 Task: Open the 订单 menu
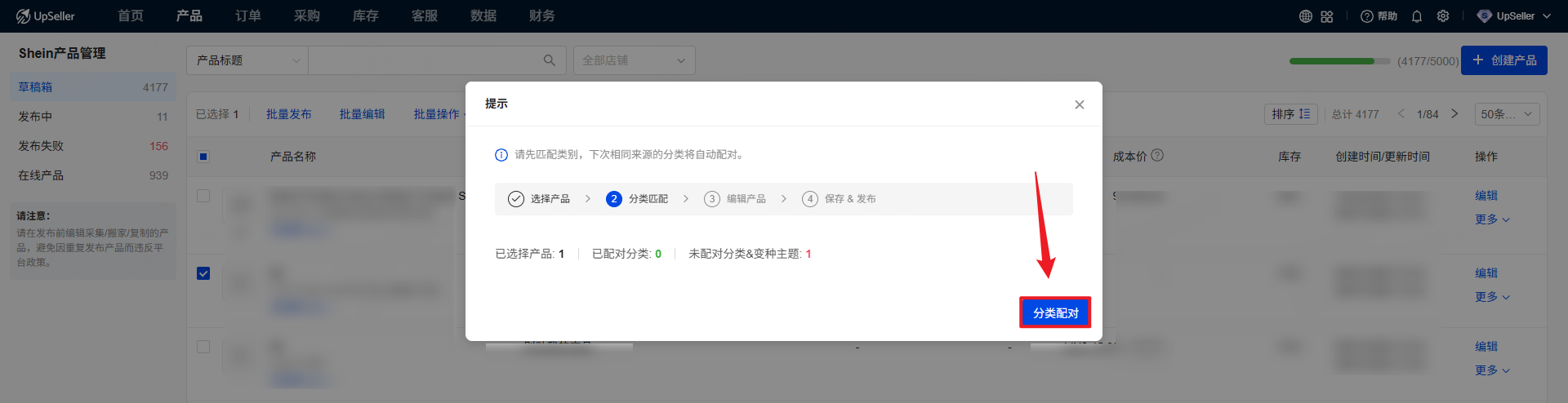pyautogui.click(x=247, y=16)
